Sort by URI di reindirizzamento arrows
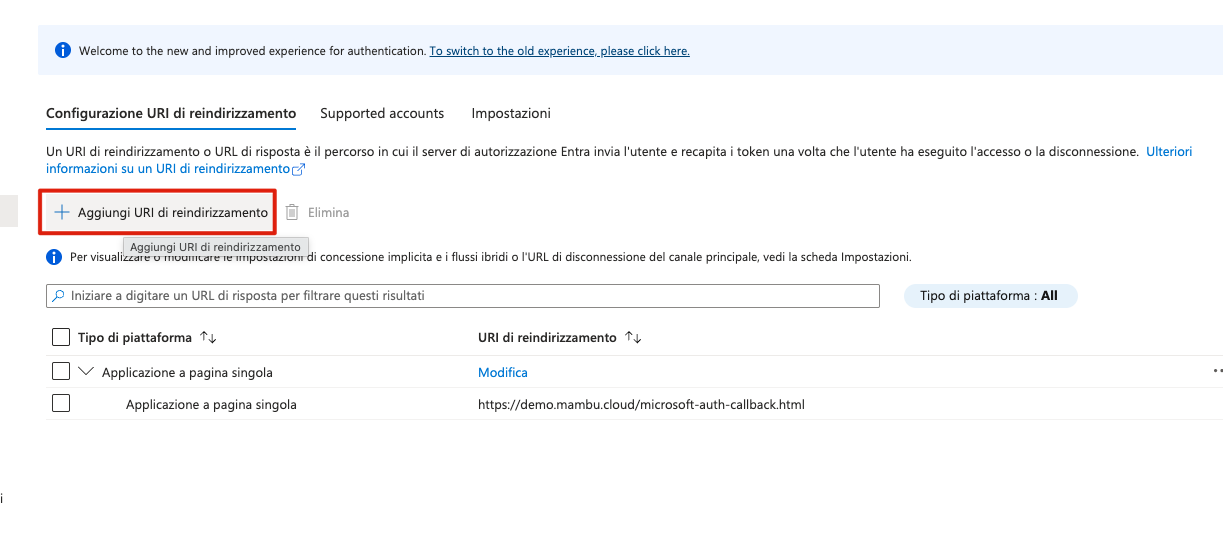Image resolution: width=1223 pixels, height=536 pixels. coord(633,337)
